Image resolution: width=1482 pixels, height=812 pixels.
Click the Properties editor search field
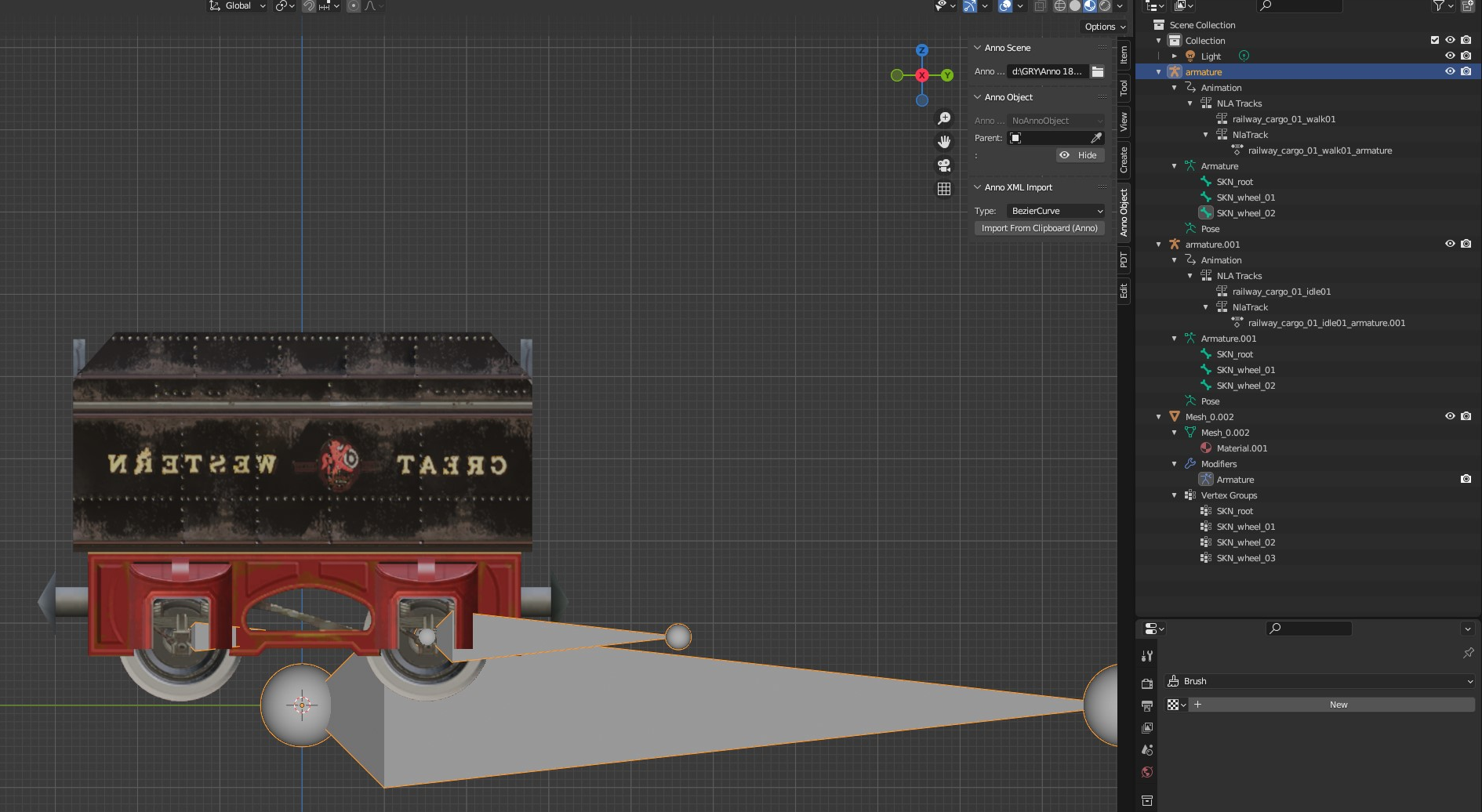point(1309,629)
